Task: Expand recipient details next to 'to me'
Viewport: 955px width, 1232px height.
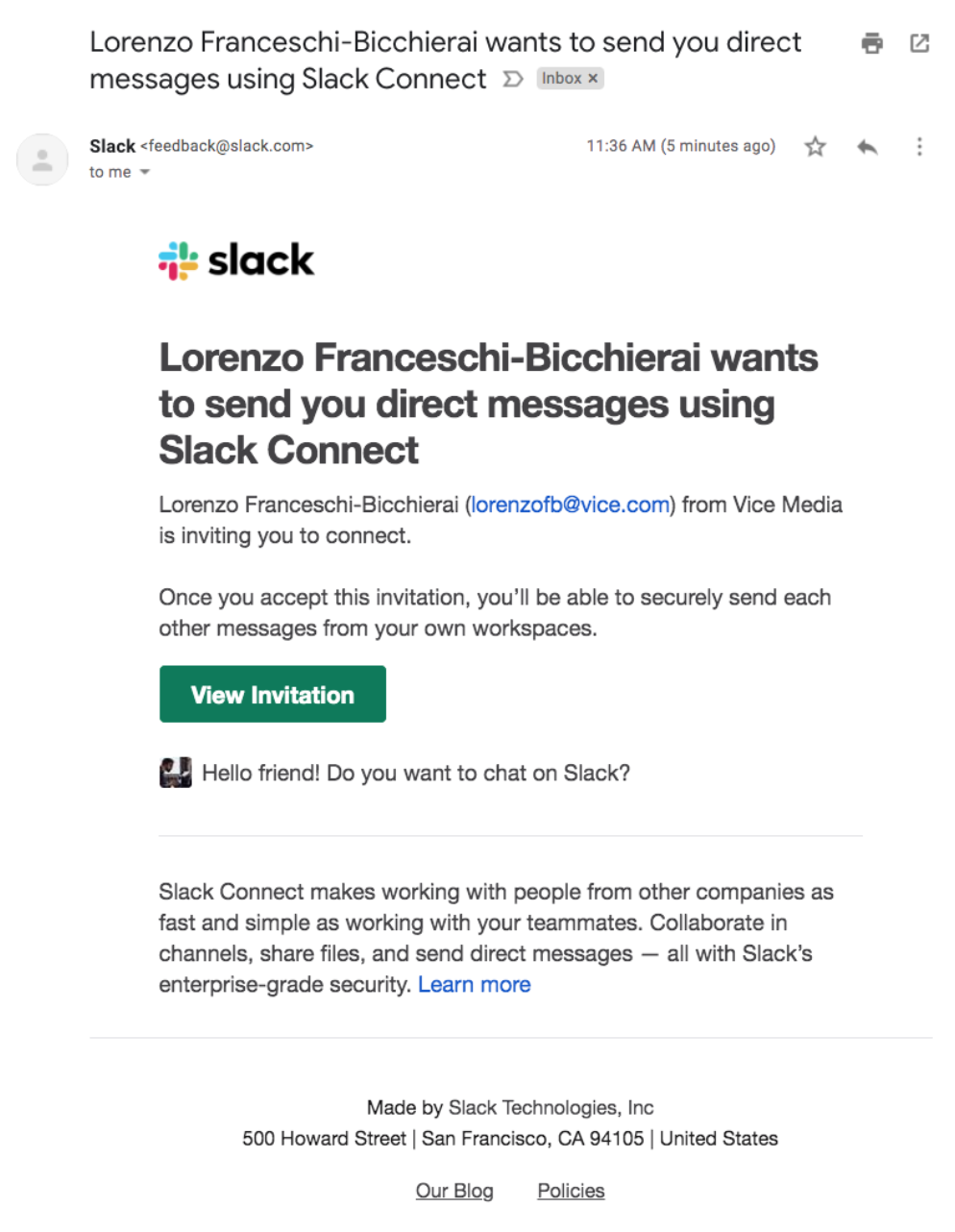Action: point(145,173)
